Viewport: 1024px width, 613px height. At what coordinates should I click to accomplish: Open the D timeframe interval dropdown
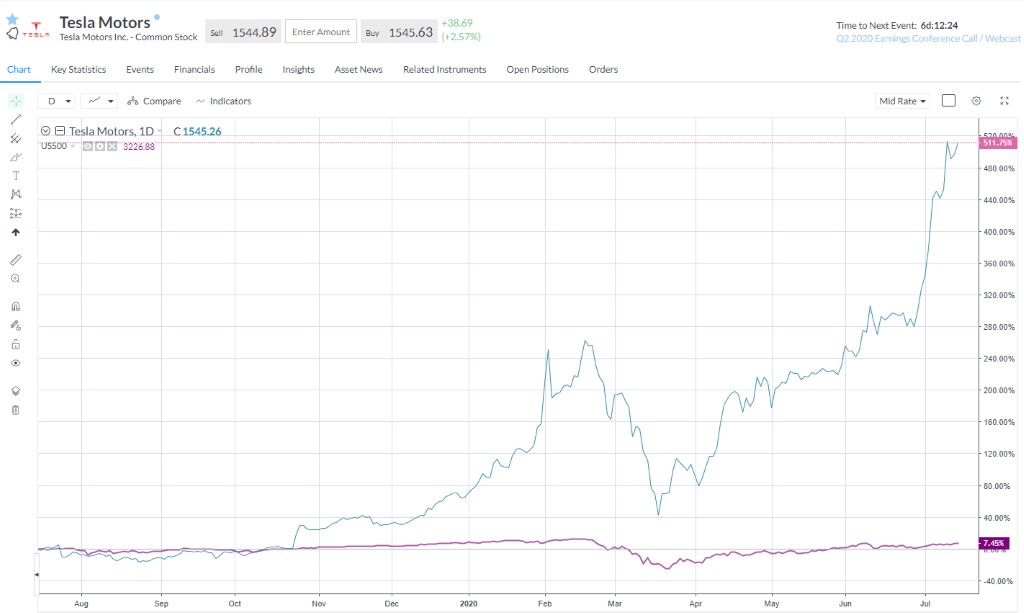pos(57,101)
